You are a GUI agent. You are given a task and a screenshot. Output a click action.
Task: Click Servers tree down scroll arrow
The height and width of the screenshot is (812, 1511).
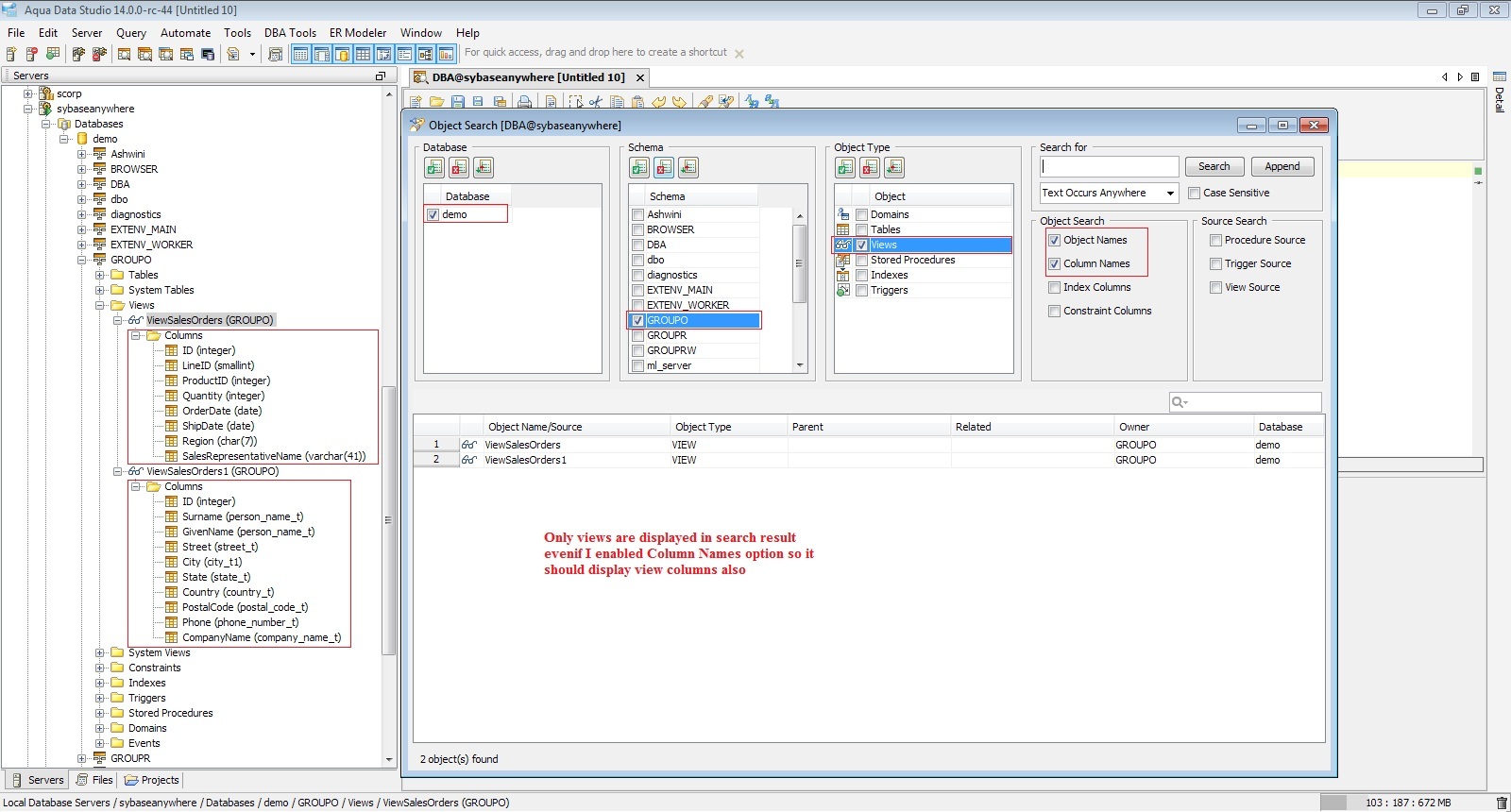(388, 759)
